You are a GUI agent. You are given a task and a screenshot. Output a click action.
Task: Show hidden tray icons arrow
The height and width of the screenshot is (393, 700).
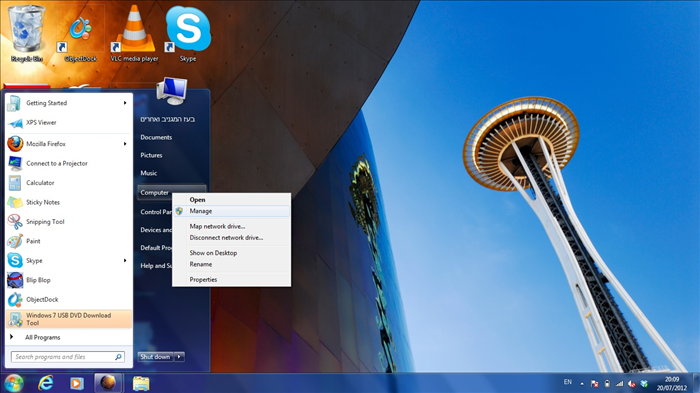(x=582, y=384)
